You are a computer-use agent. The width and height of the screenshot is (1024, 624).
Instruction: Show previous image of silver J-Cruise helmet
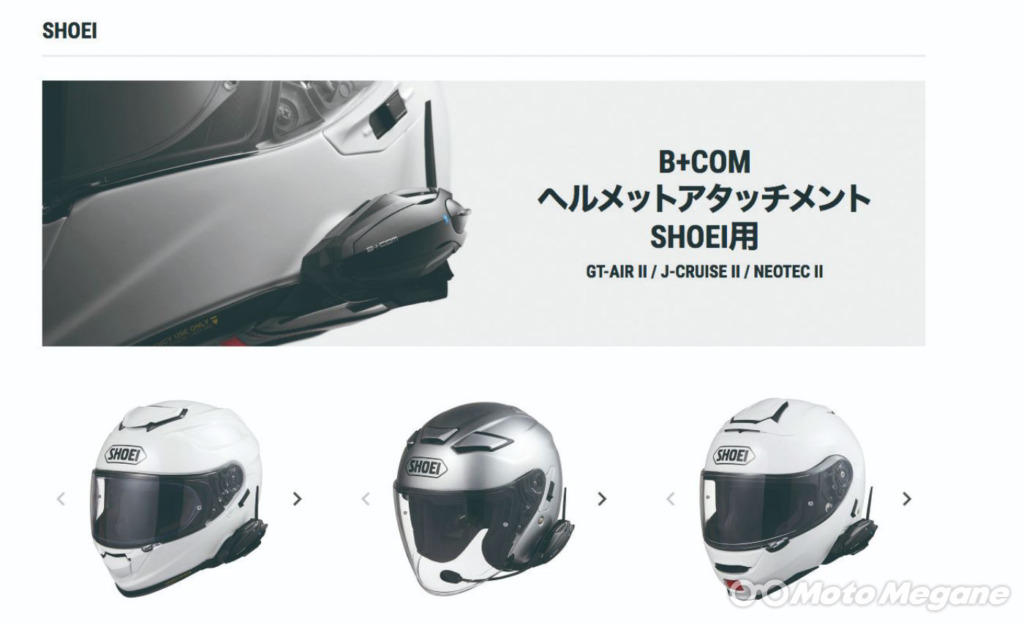coord(366,499)
